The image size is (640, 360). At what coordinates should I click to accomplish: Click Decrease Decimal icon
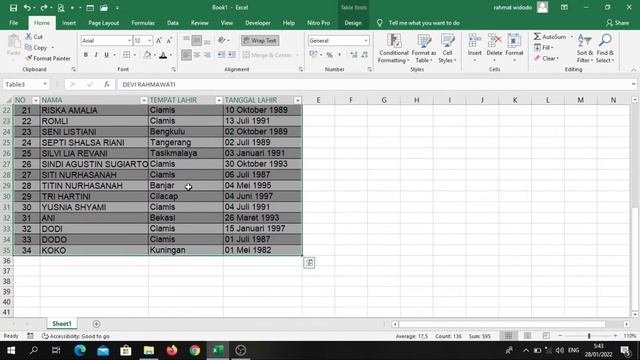pyautogui.click(x=364, y=55)
